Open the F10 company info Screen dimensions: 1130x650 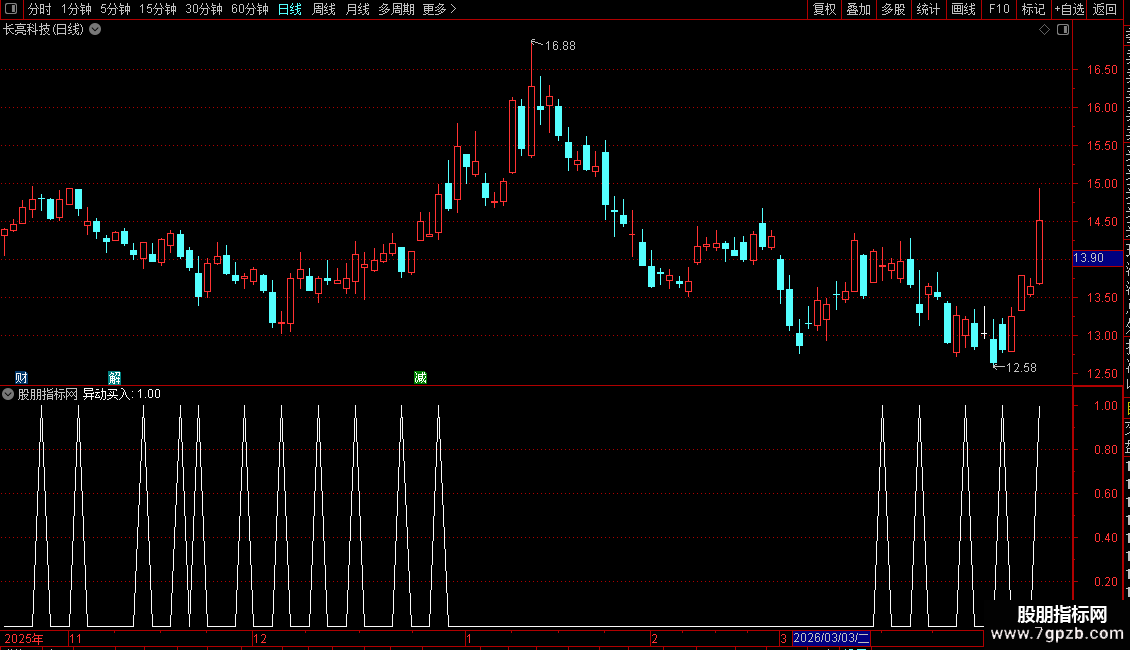pos(999,9)
